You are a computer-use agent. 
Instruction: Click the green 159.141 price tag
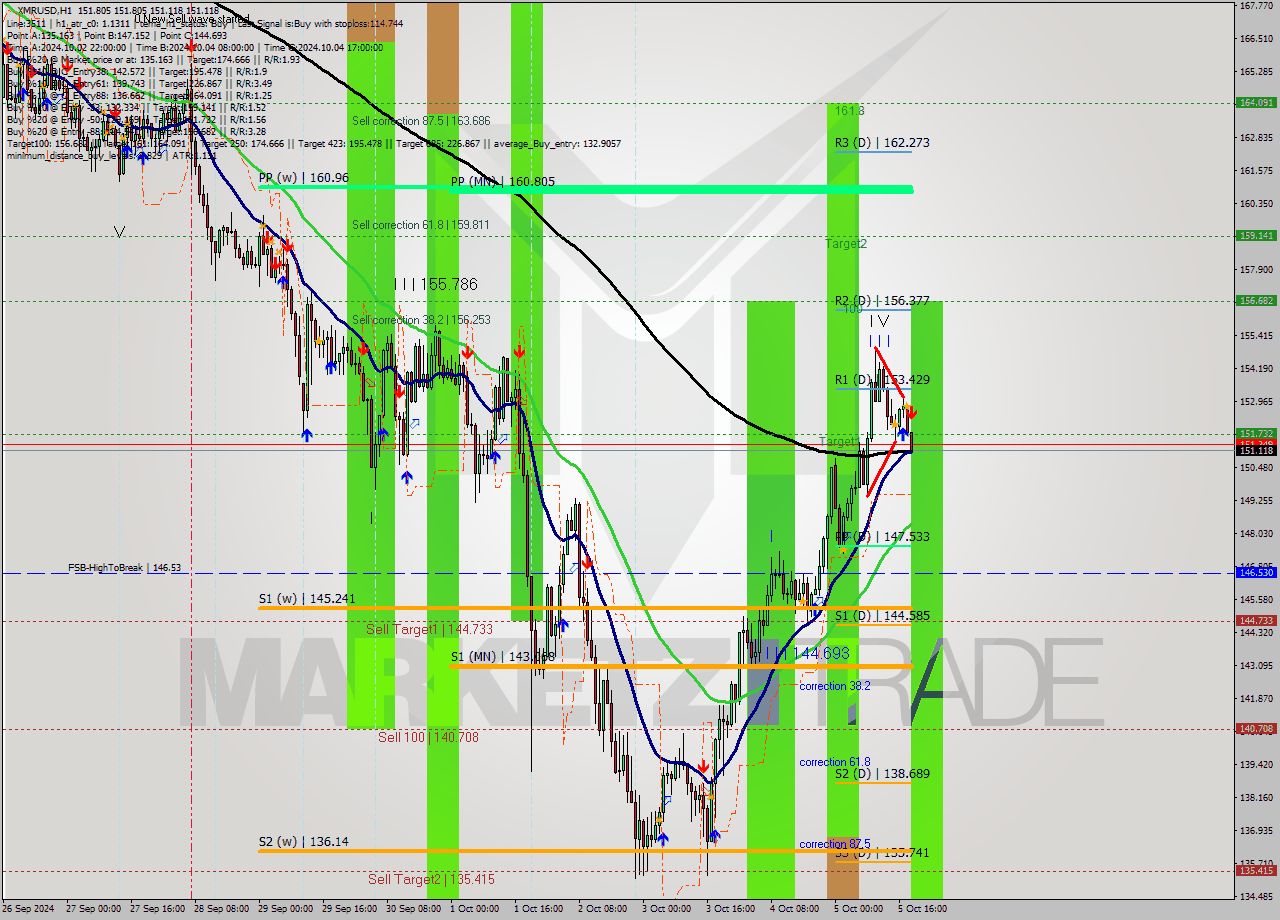pos(1256,236)
